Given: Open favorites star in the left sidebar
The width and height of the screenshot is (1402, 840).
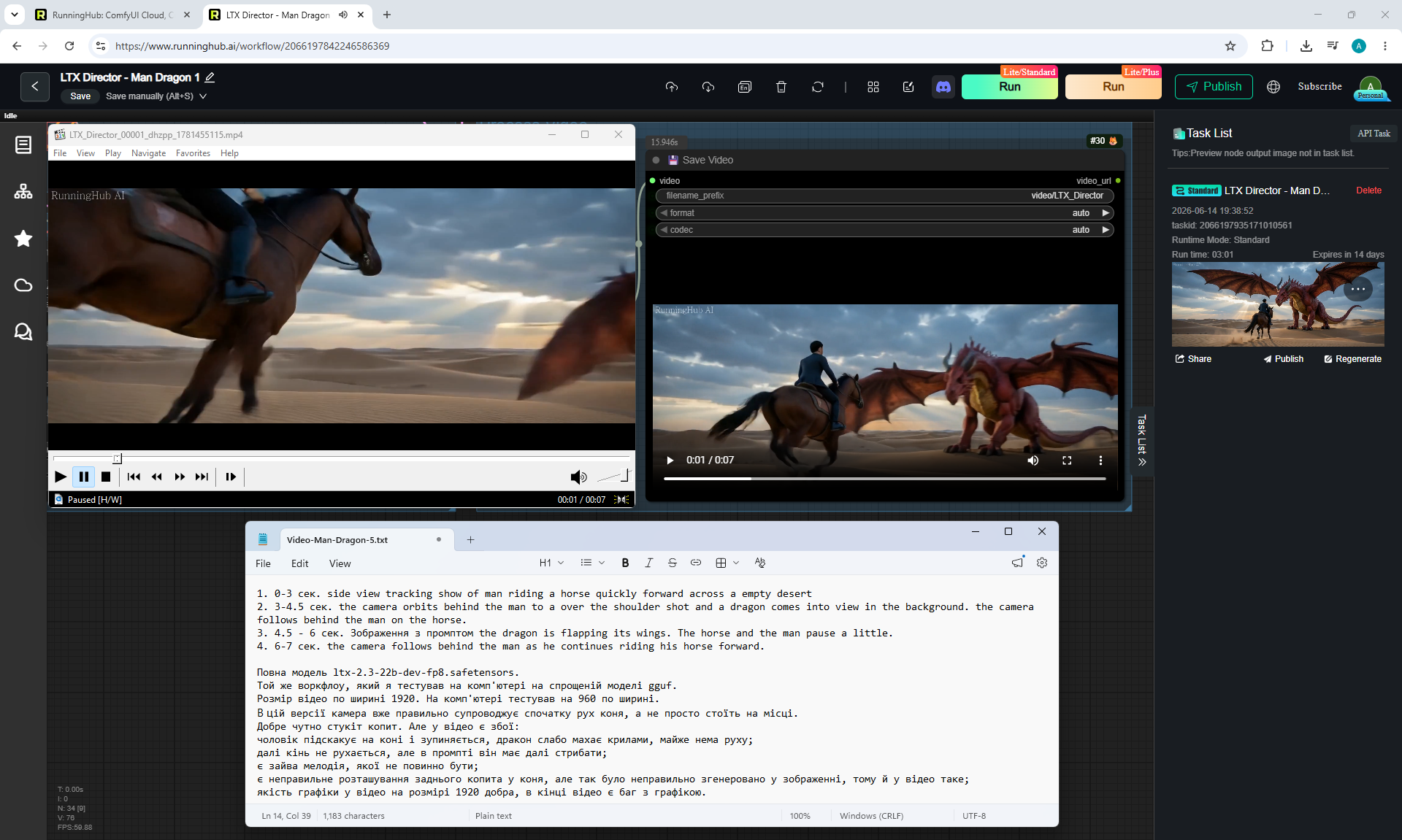Looking at the screenshot, I should [23, 238].
